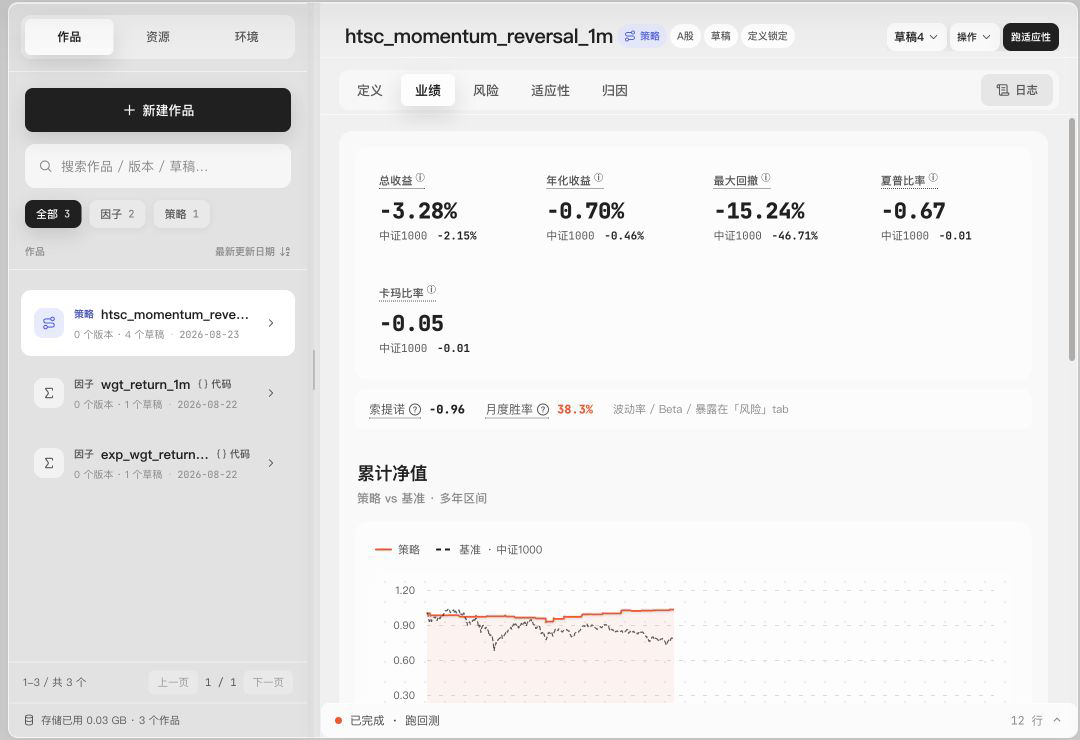1080x740 pixels.
Task: Click the code icon tag on wgt_return_1m
Action: point(202,384)
